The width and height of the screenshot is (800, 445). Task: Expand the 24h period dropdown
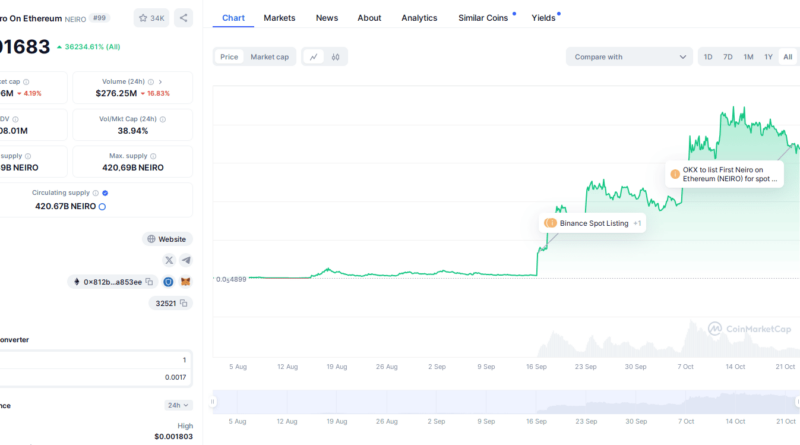pos(179,405)
